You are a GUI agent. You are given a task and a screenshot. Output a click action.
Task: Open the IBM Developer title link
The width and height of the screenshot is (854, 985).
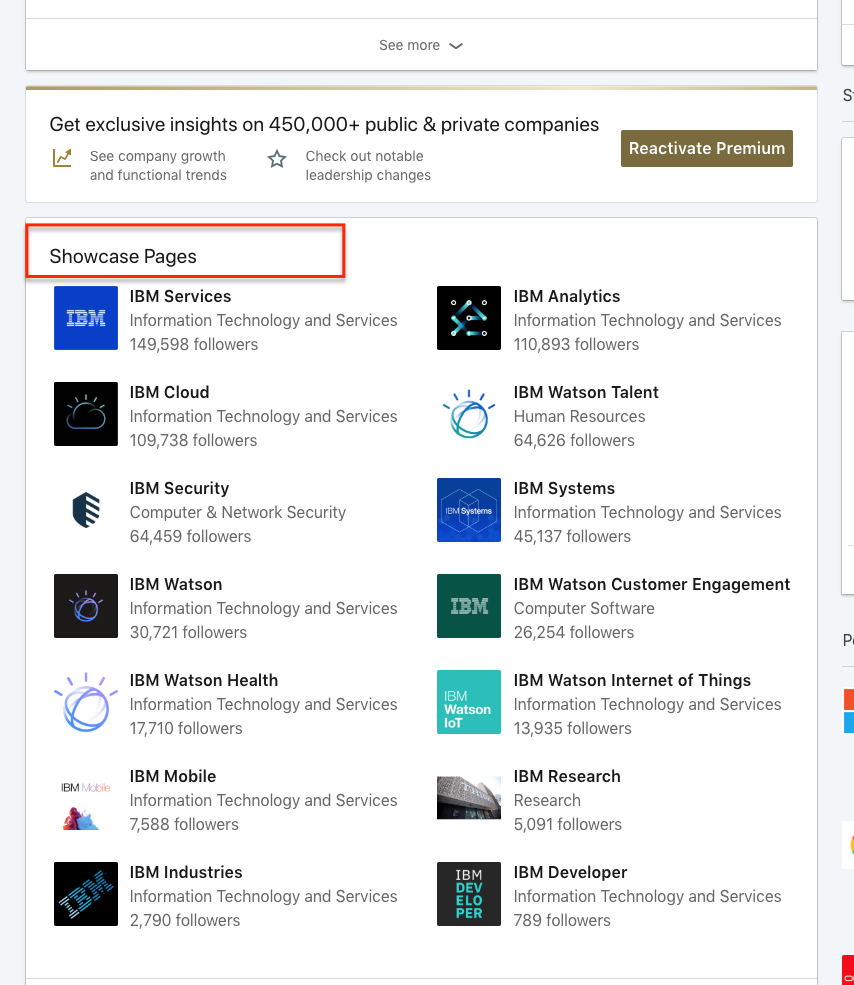(571, 873)
